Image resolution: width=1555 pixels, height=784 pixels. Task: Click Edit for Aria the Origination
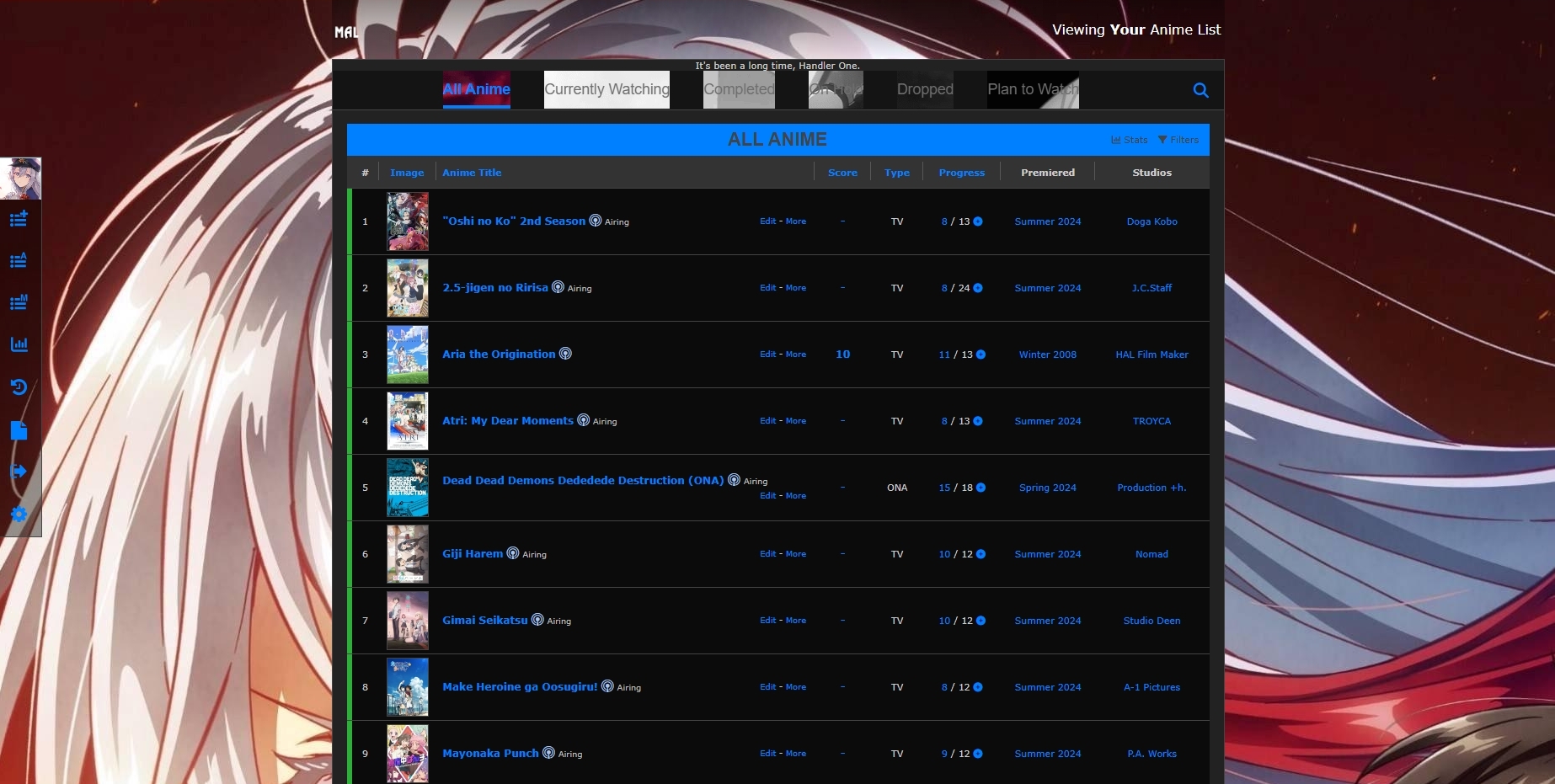tap(768, 355)
